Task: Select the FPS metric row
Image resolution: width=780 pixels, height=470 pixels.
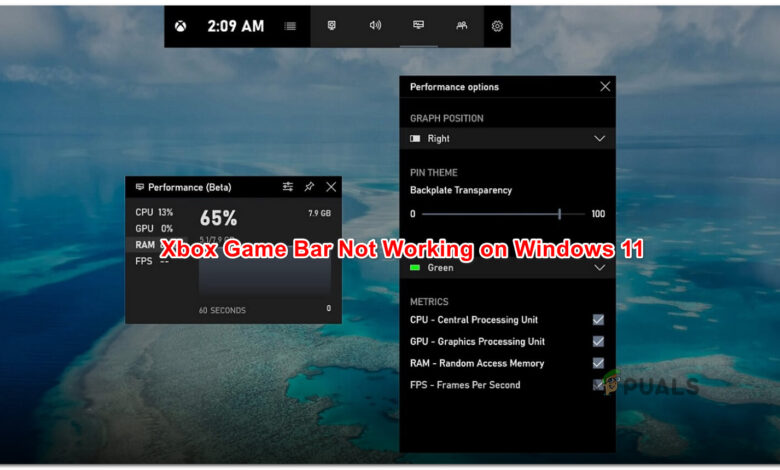Action: 154,261
